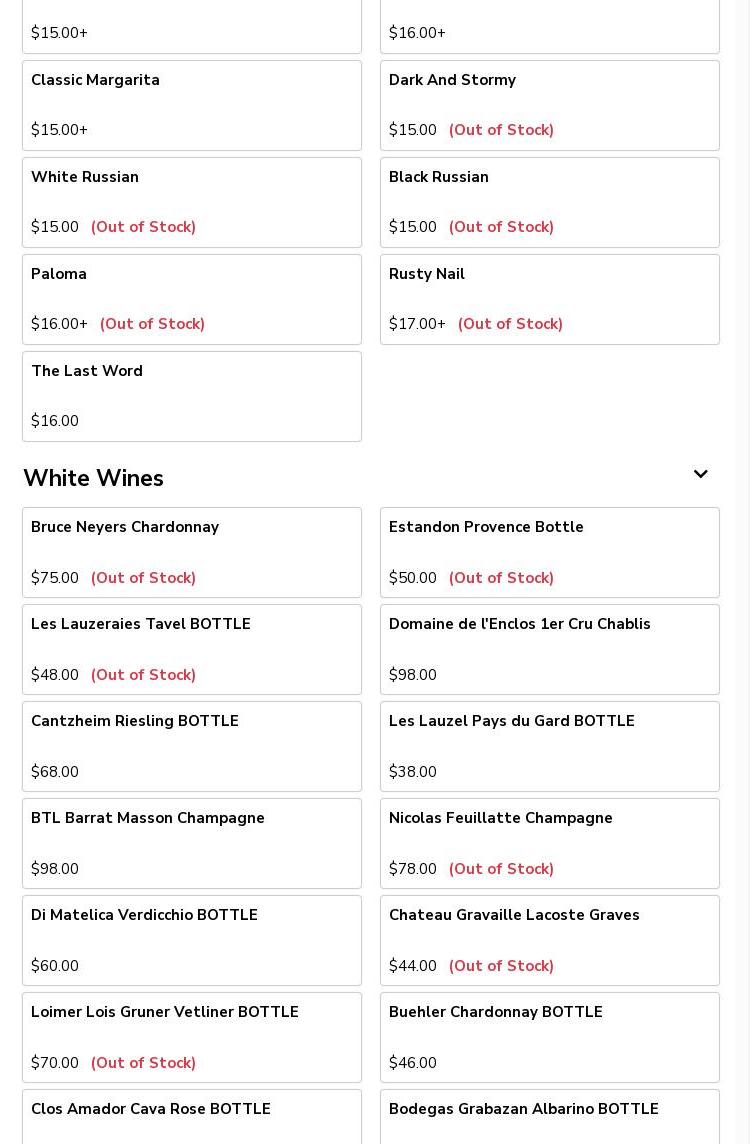Select BTL Barrat Masson Champagne
This screenshot has height=1144, width=750.
192,843
